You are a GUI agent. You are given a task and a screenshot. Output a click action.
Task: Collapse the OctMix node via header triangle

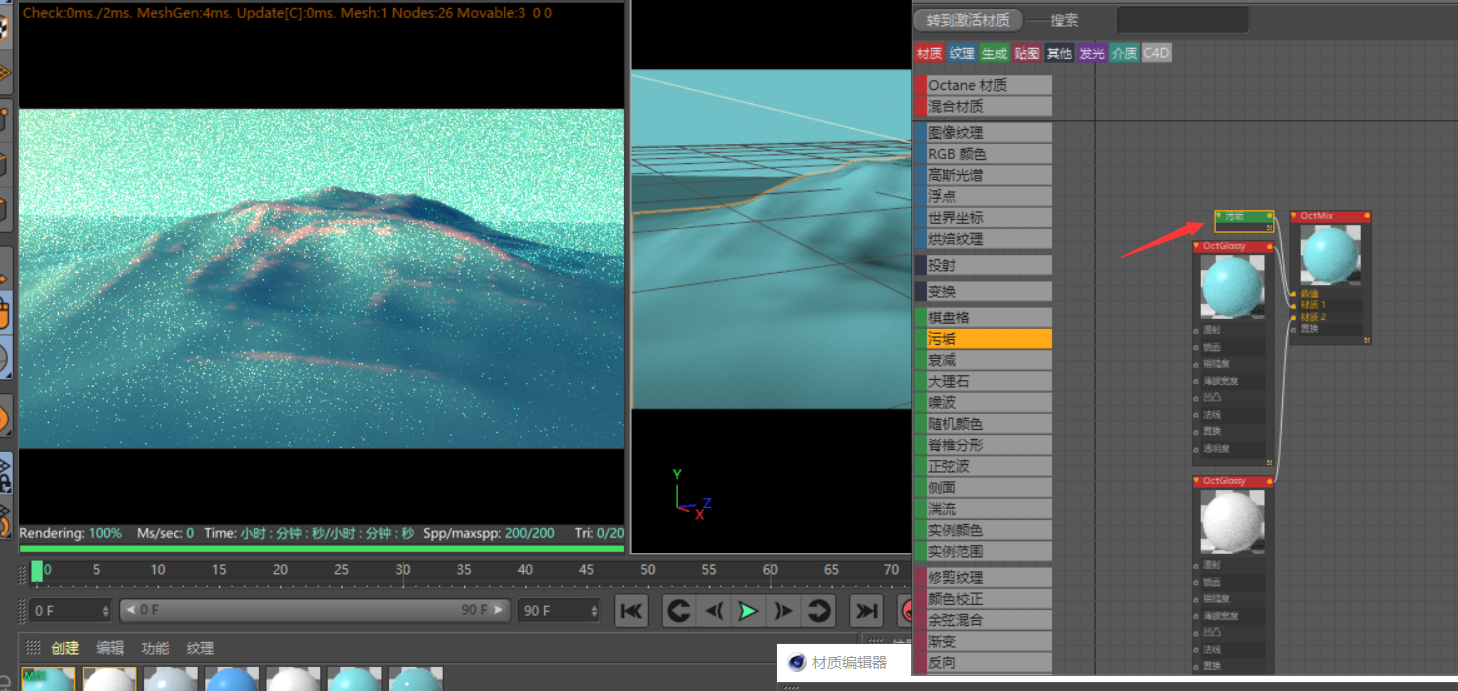(1293, 216)
